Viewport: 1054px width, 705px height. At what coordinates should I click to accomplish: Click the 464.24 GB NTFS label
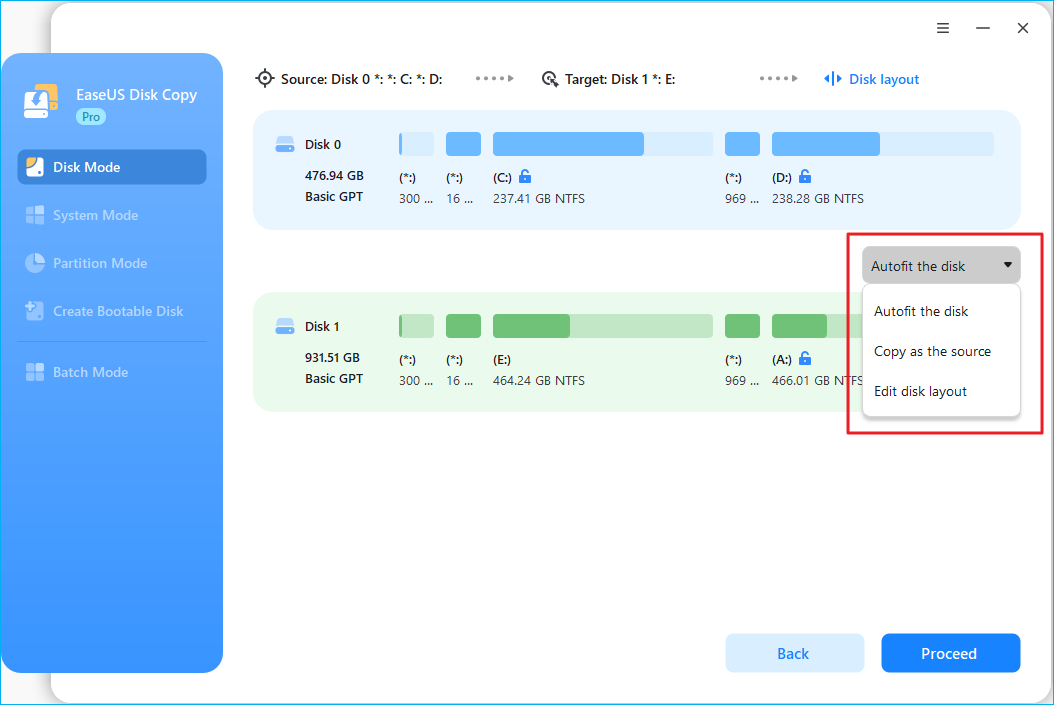(538, 380)
